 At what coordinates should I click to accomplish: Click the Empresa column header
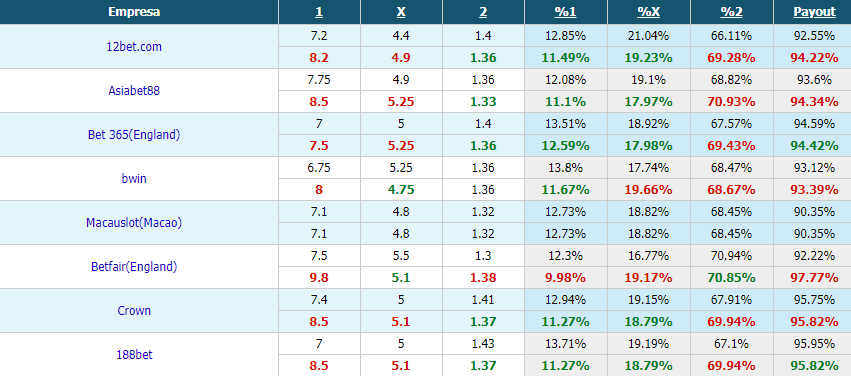[x=134, y=12]
